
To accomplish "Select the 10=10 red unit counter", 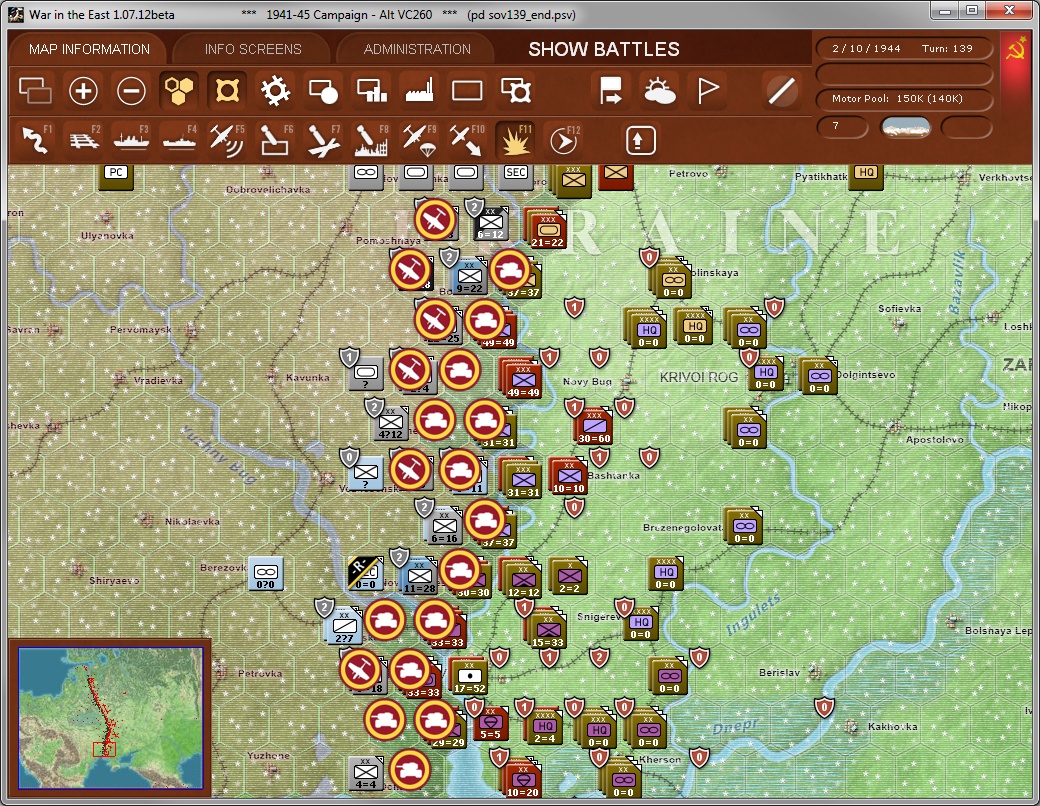I will (568, 476).
